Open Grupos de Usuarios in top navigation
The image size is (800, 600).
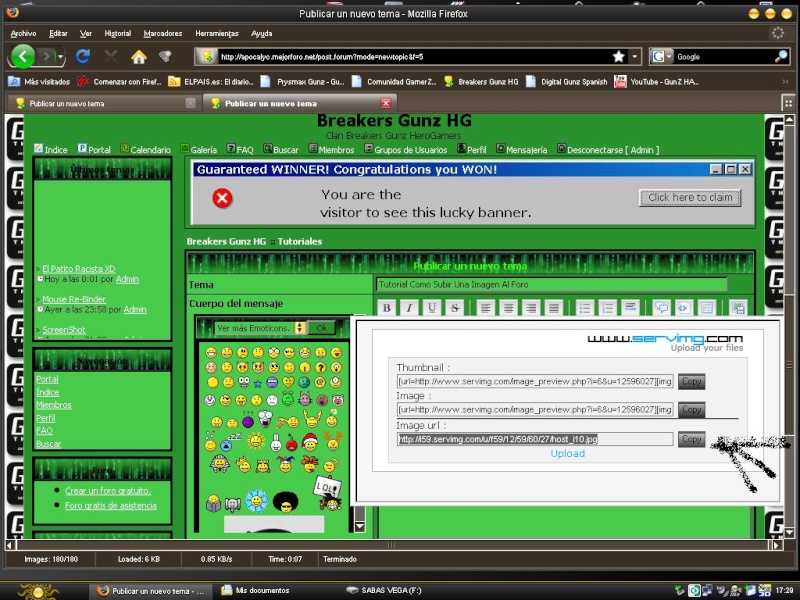(x=406, y=149)
